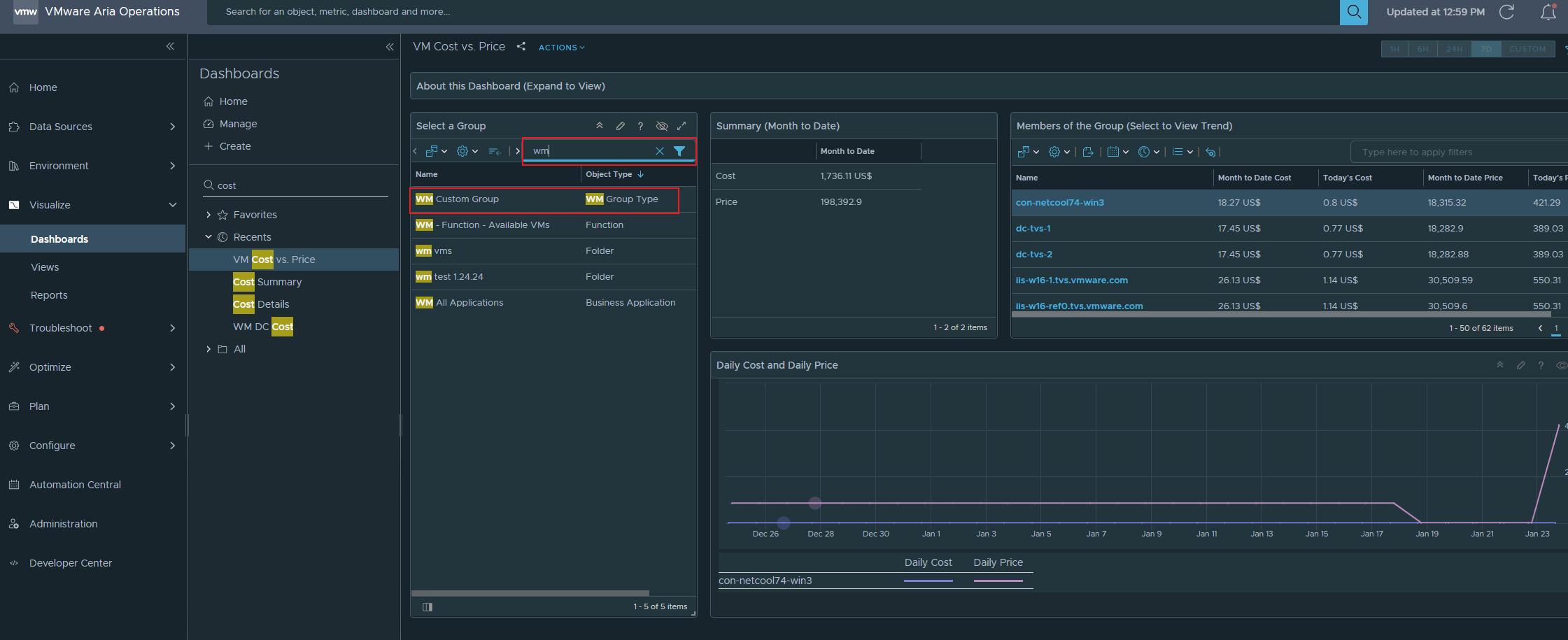Click the Daily Price legend color line
Viewport: 1568px width, 640px height.
998,581
